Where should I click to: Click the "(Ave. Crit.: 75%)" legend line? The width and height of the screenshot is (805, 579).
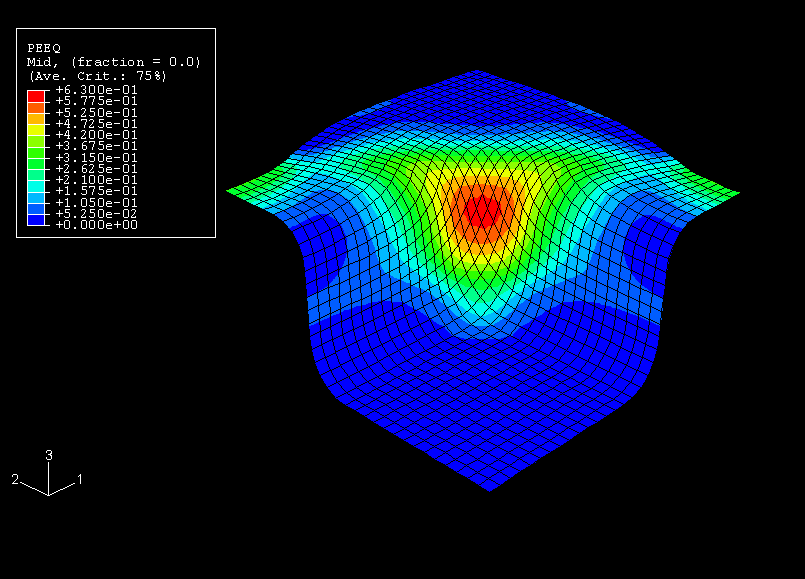click(98, 76)
